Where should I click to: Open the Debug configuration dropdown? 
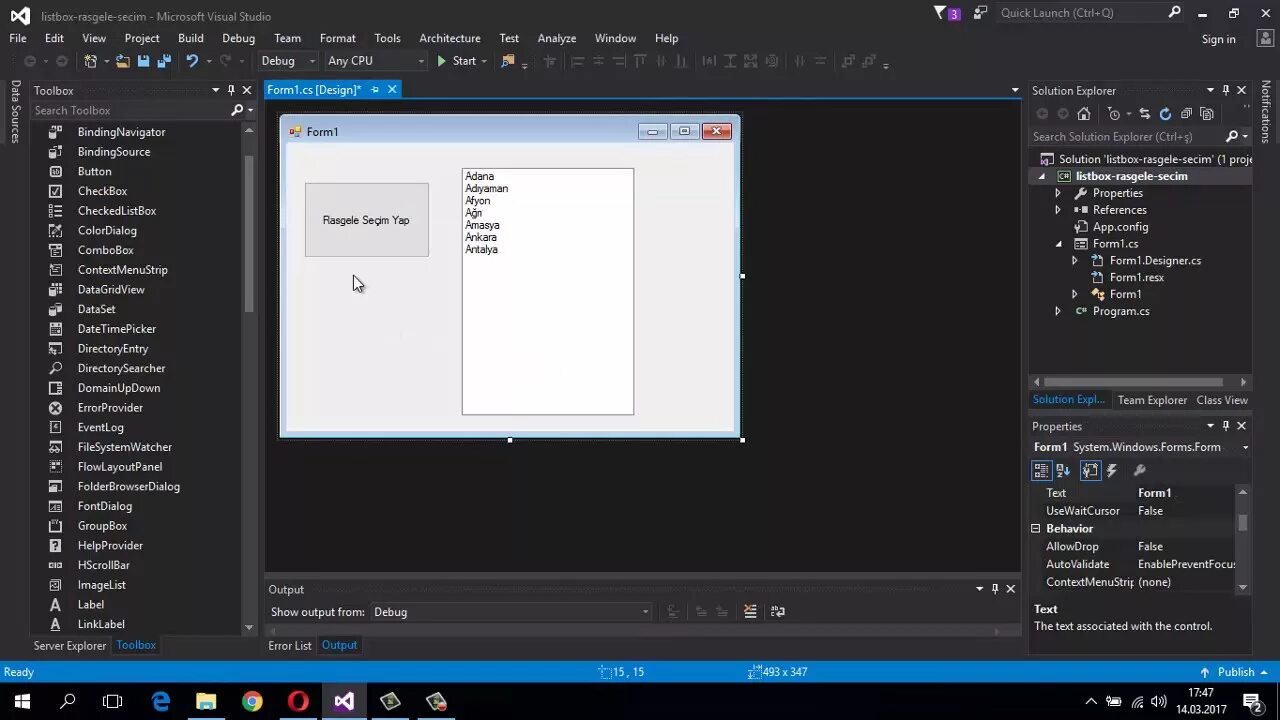(289, 61)
